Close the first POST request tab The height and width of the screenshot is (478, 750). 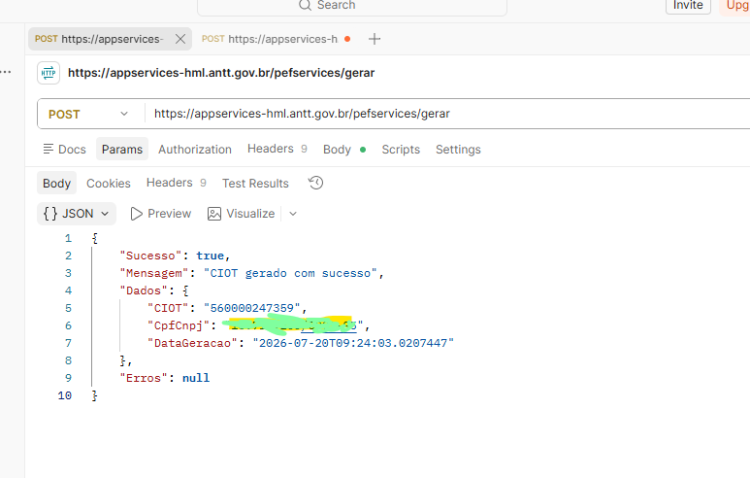(180, 39)
